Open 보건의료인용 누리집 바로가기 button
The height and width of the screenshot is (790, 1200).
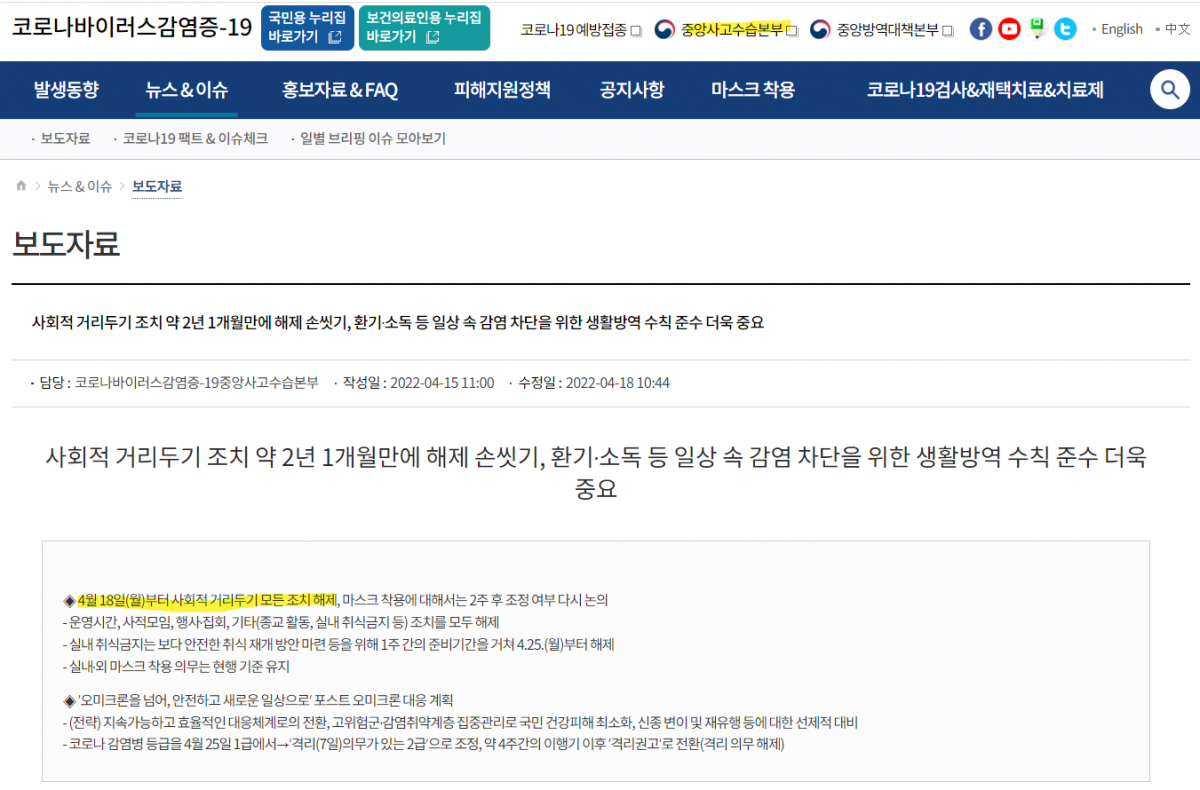[x=424, y=28]
